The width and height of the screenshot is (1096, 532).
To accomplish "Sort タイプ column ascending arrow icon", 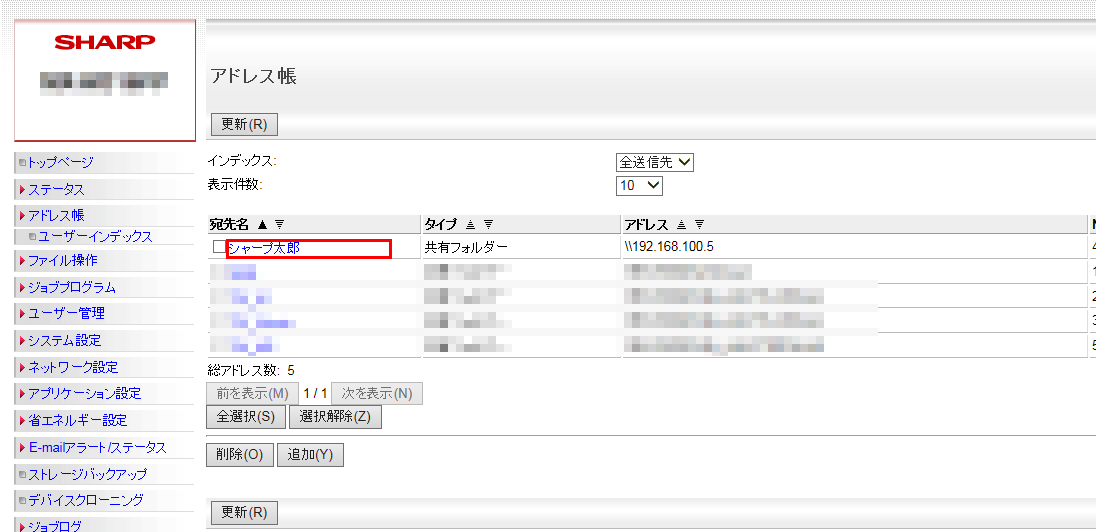I will (x=470, y=224).
